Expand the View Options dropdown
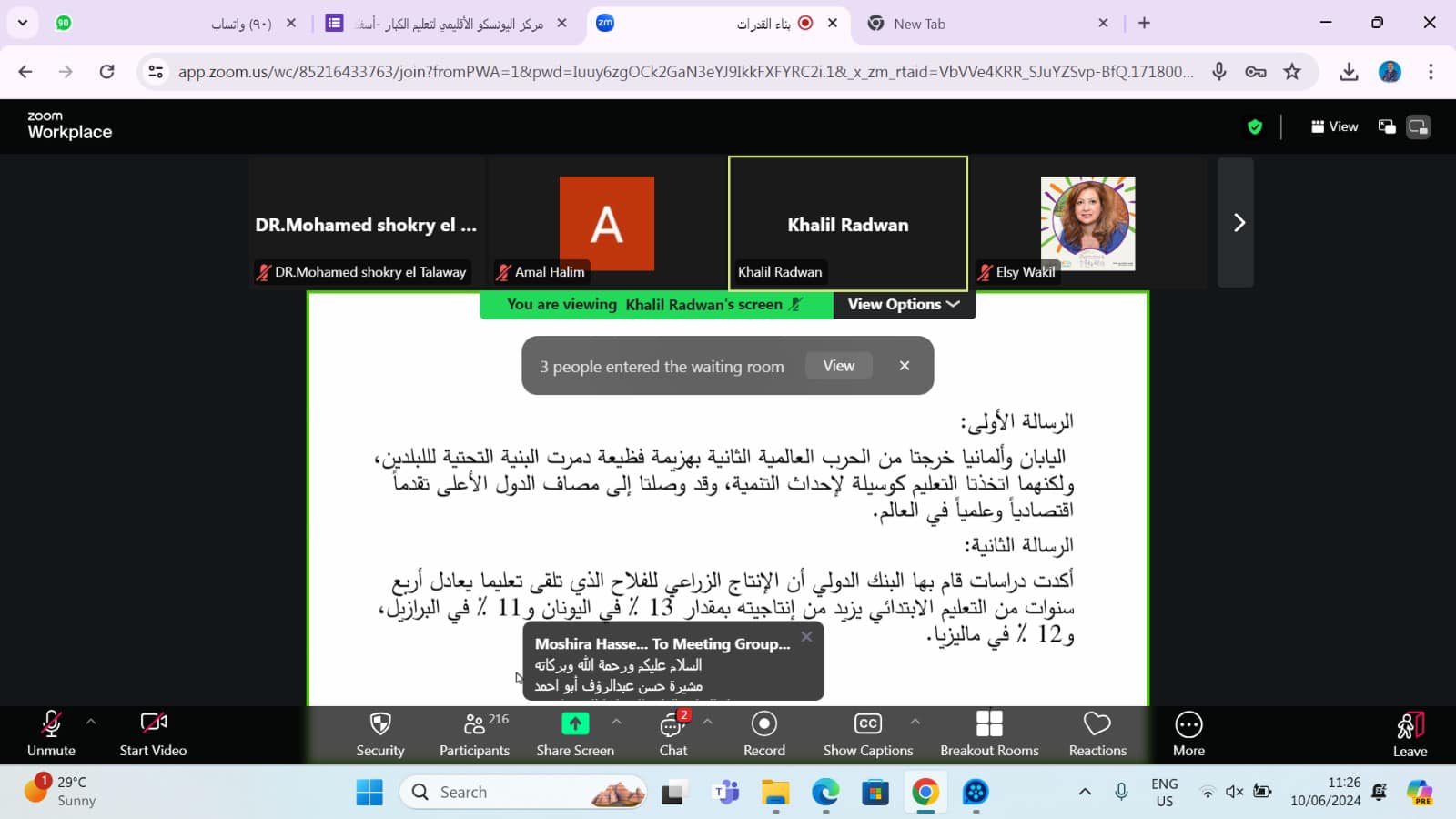Viewport: 1456px width, 819px height. click(x=904, y=305)
